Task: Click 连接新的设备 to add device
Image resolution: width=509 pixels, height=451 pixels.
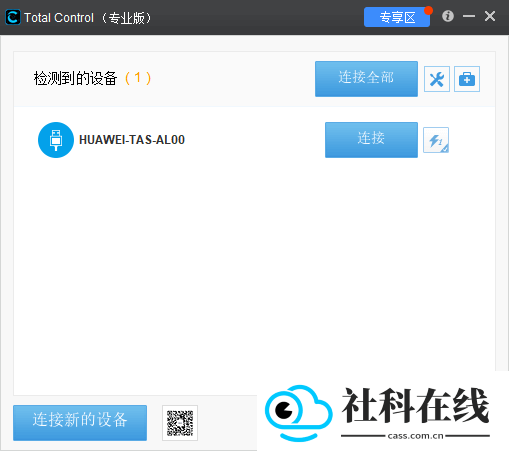Action: 80,423
